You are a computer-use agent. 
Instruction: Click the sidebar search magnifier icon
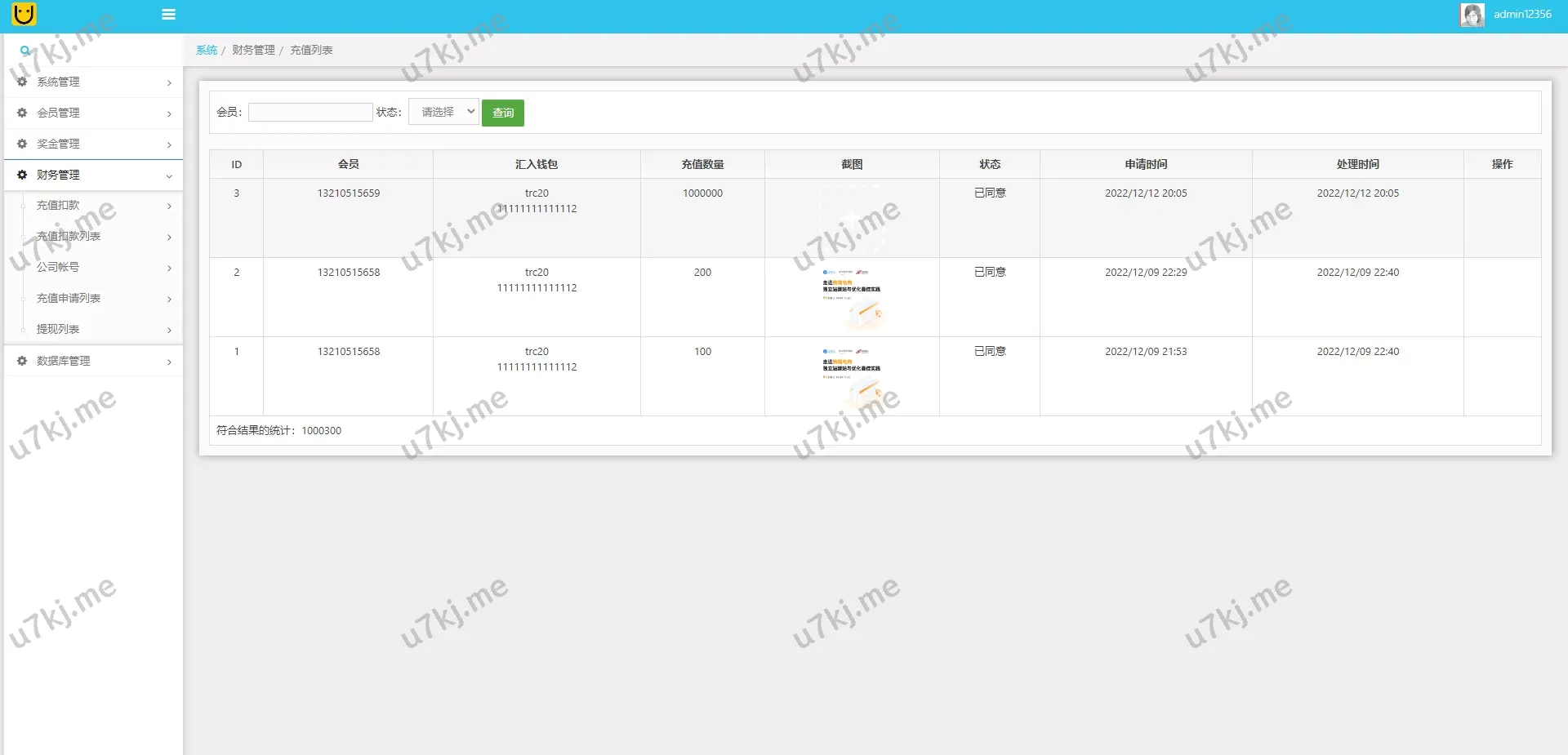coord(25,51)
